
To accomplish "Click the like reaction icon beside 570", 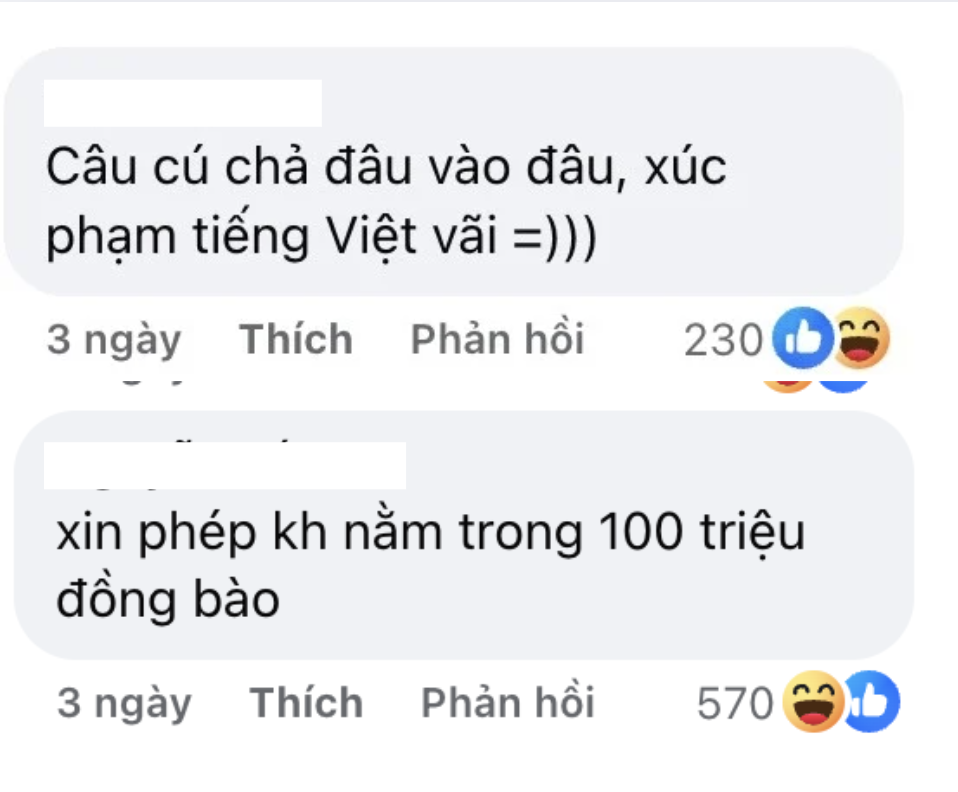I will tap(871, 702).
